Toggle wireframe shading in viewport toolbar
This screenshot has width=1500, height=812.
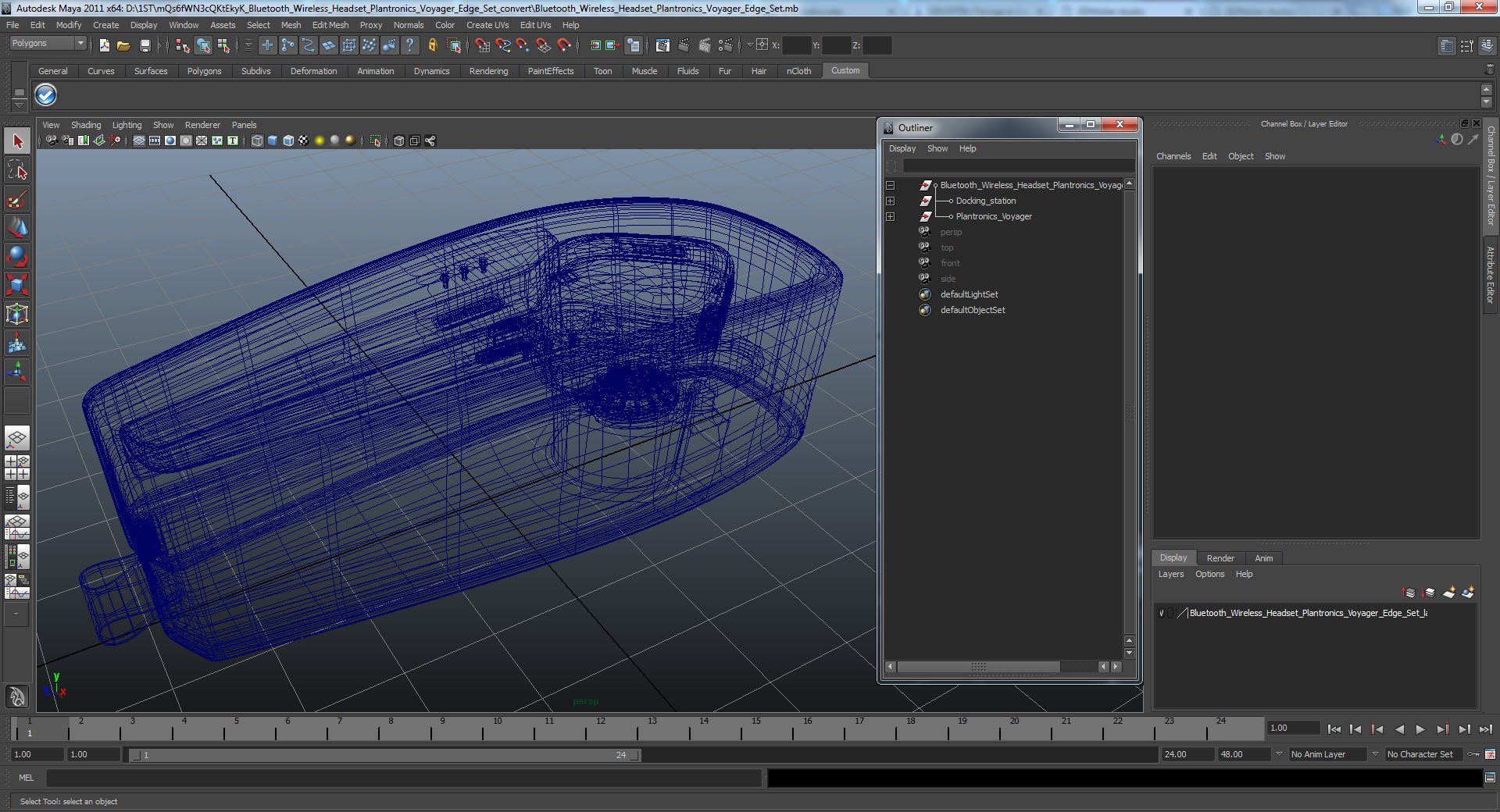click(x=256, y=141)
